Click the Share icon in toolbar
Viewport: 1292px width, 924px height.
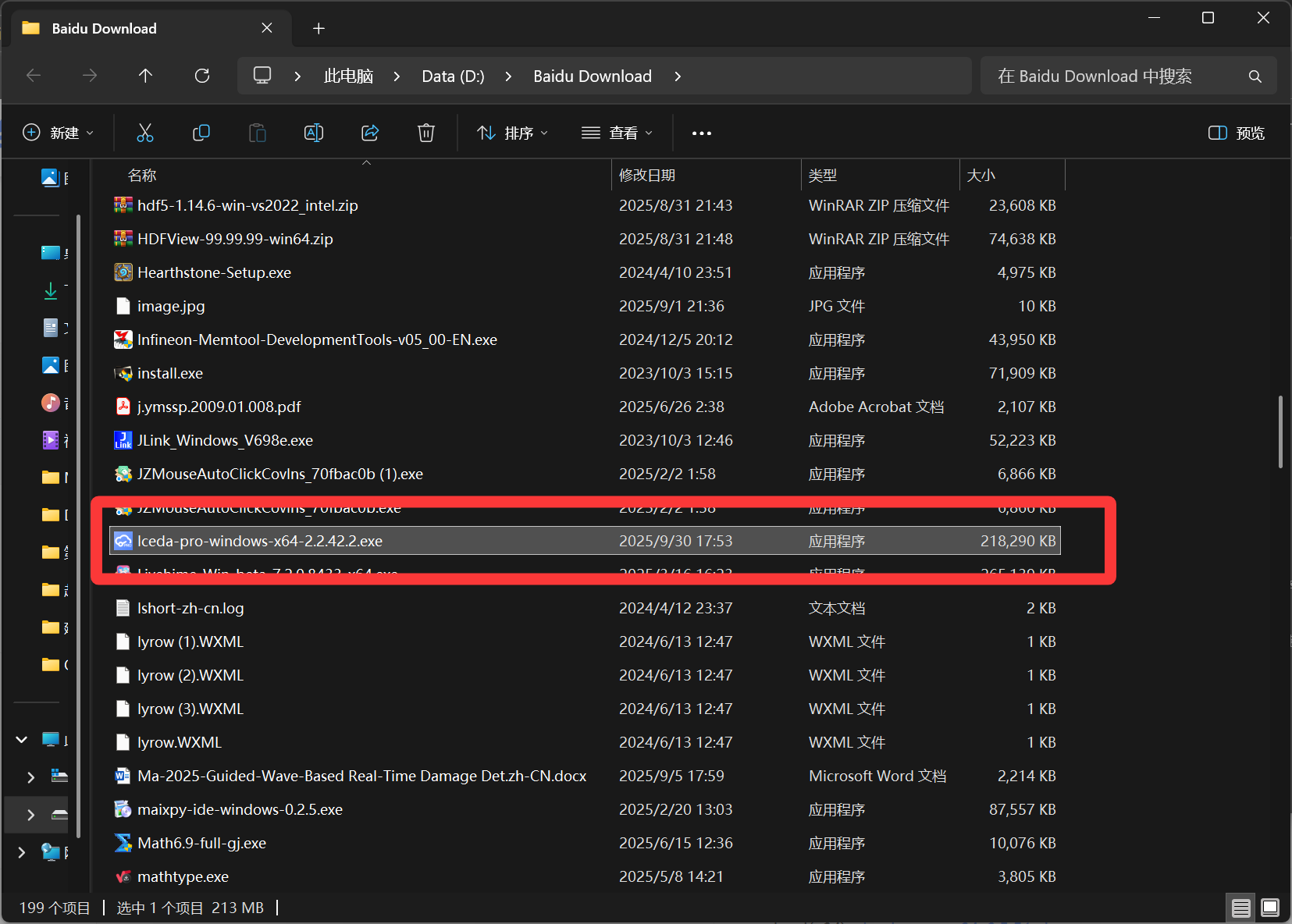coord(370,133)
